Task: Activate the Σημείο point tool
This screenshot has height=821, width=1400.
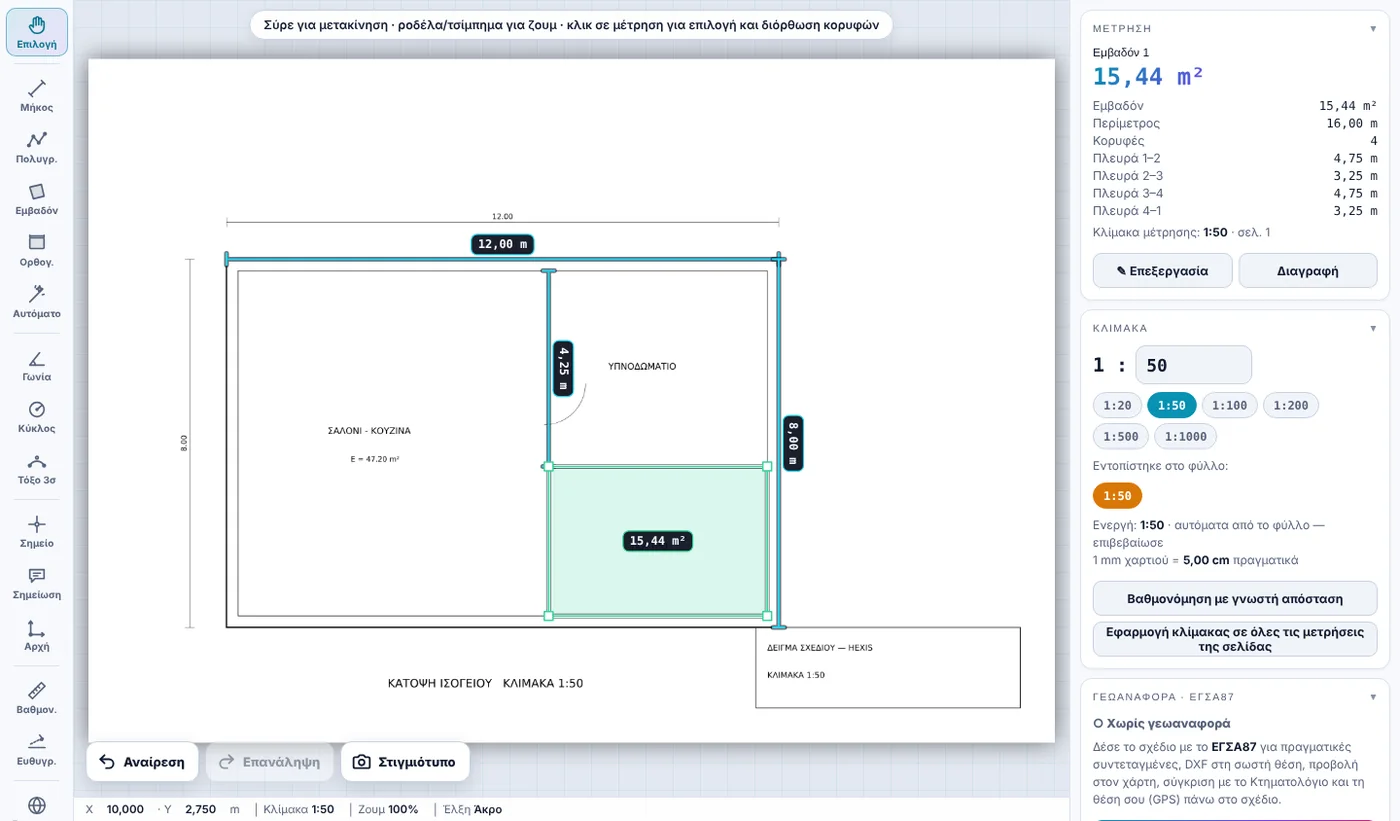Action: click(x=37, y=532)
